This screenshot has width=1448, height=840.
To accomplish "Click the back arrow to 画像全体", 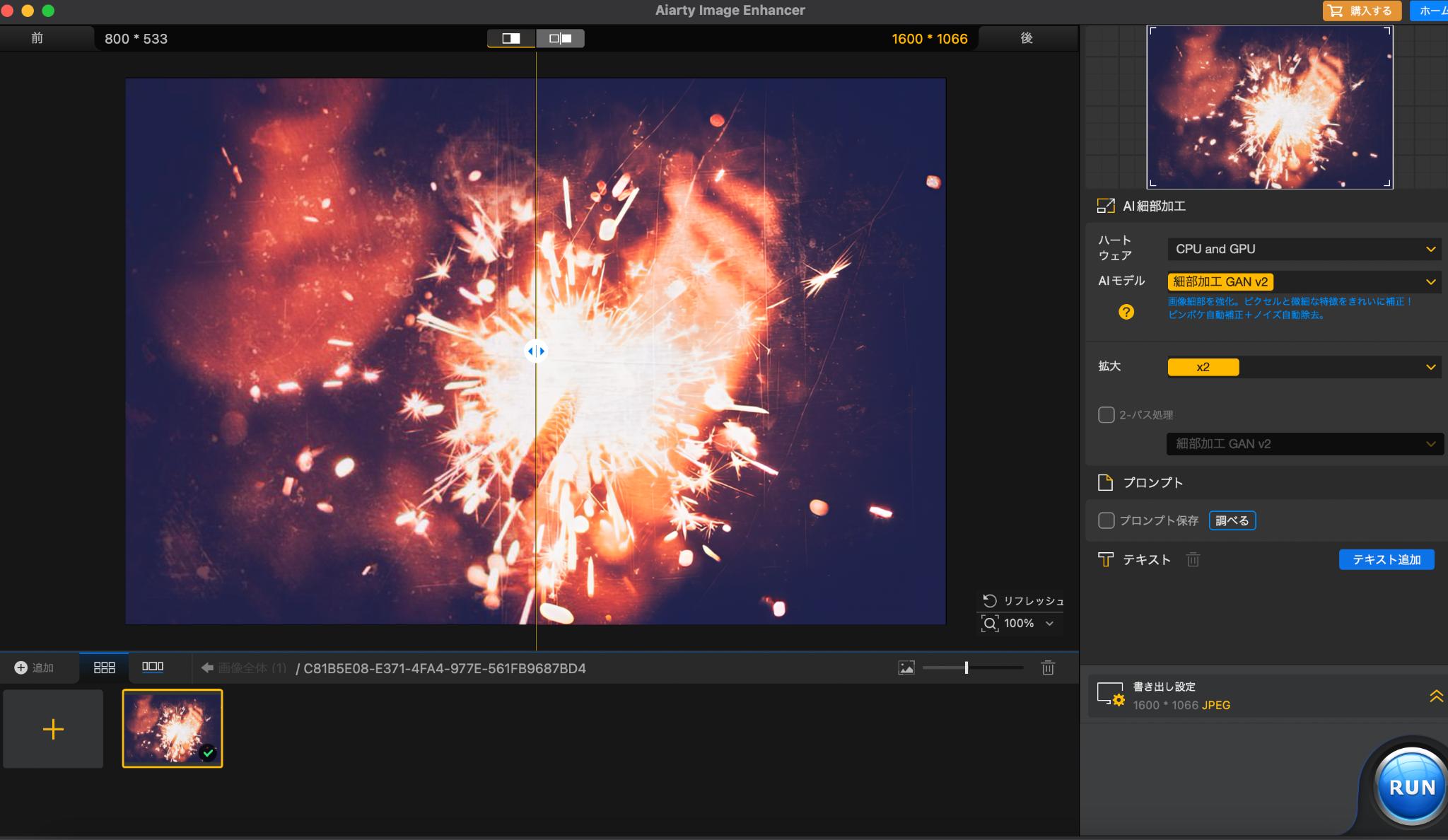I will click(x=207, y=667).
